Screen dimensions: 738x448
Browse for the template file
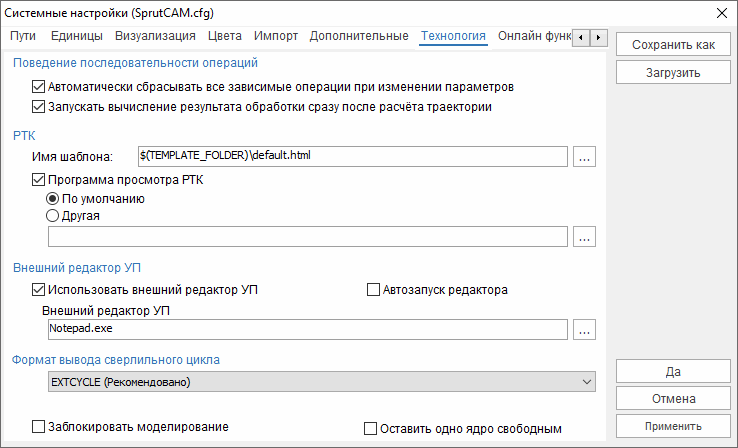tap(584, 156)
